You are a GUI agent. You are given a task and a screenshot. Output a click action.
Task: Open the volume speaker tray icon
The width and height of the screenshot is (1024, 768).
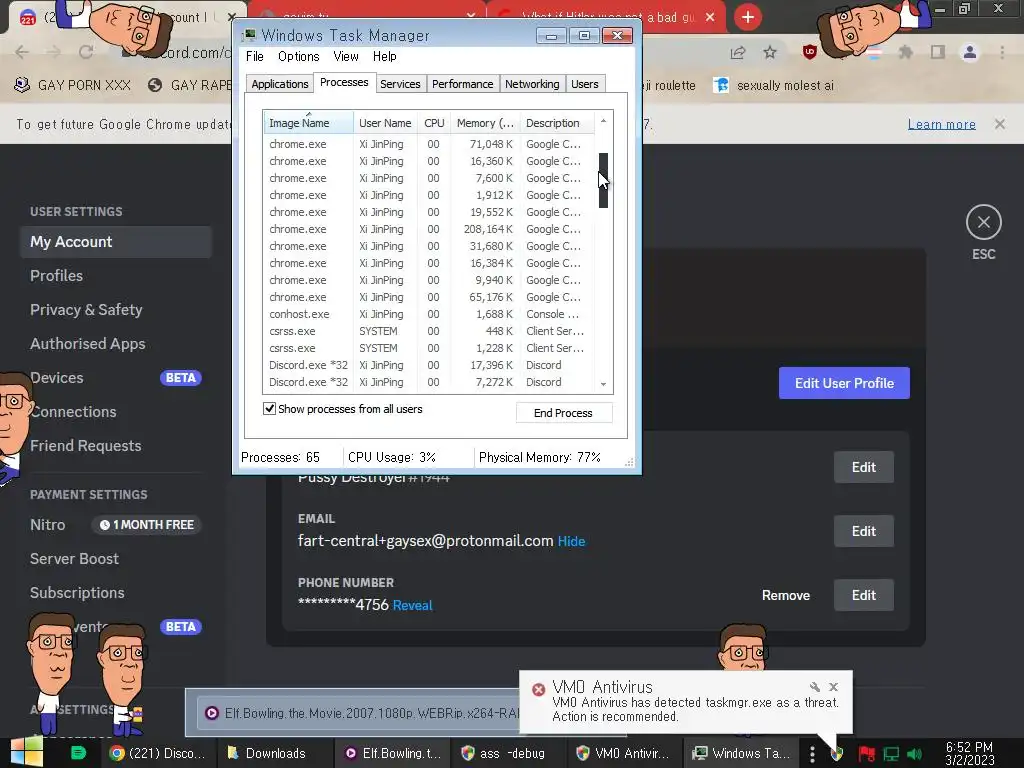click(x=915, y=754)
